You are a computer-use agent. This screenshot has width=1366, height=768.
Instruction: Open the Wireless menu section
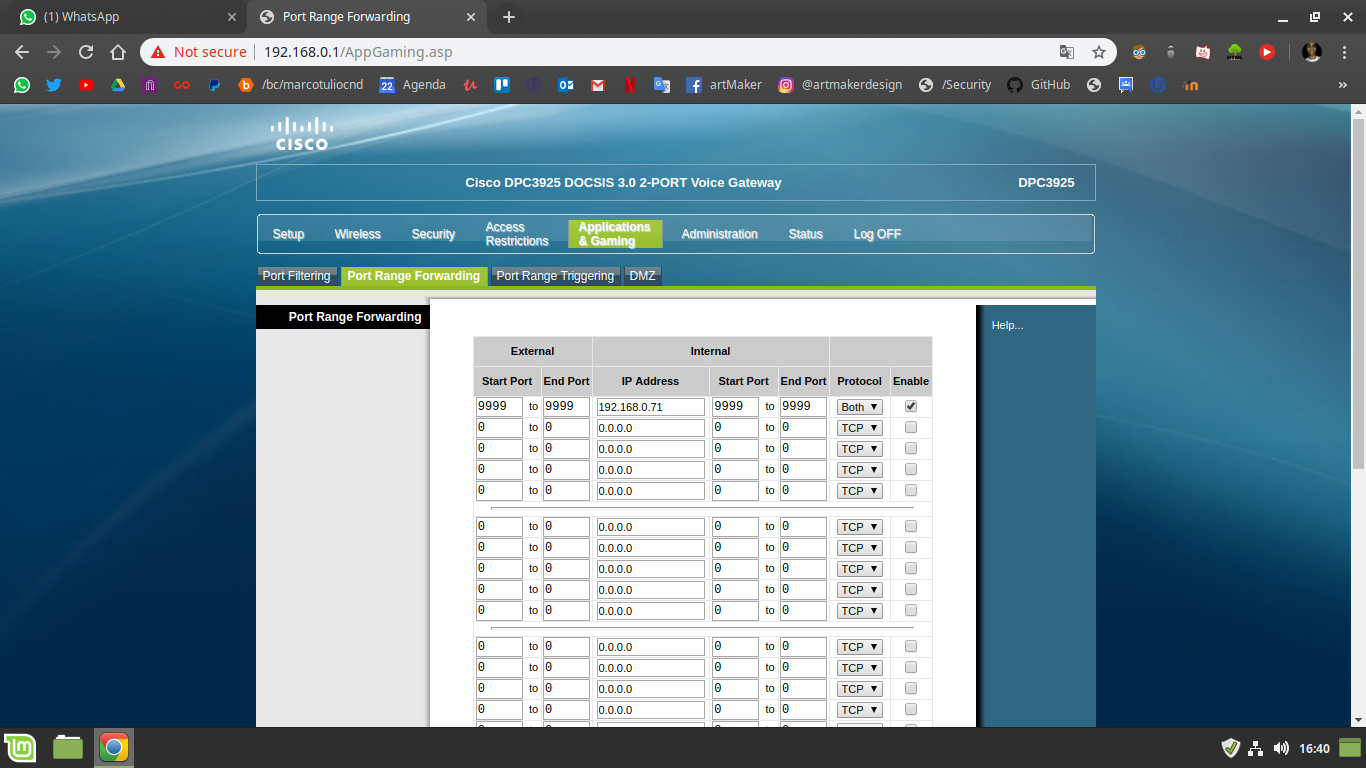click(x=357, y=234)
